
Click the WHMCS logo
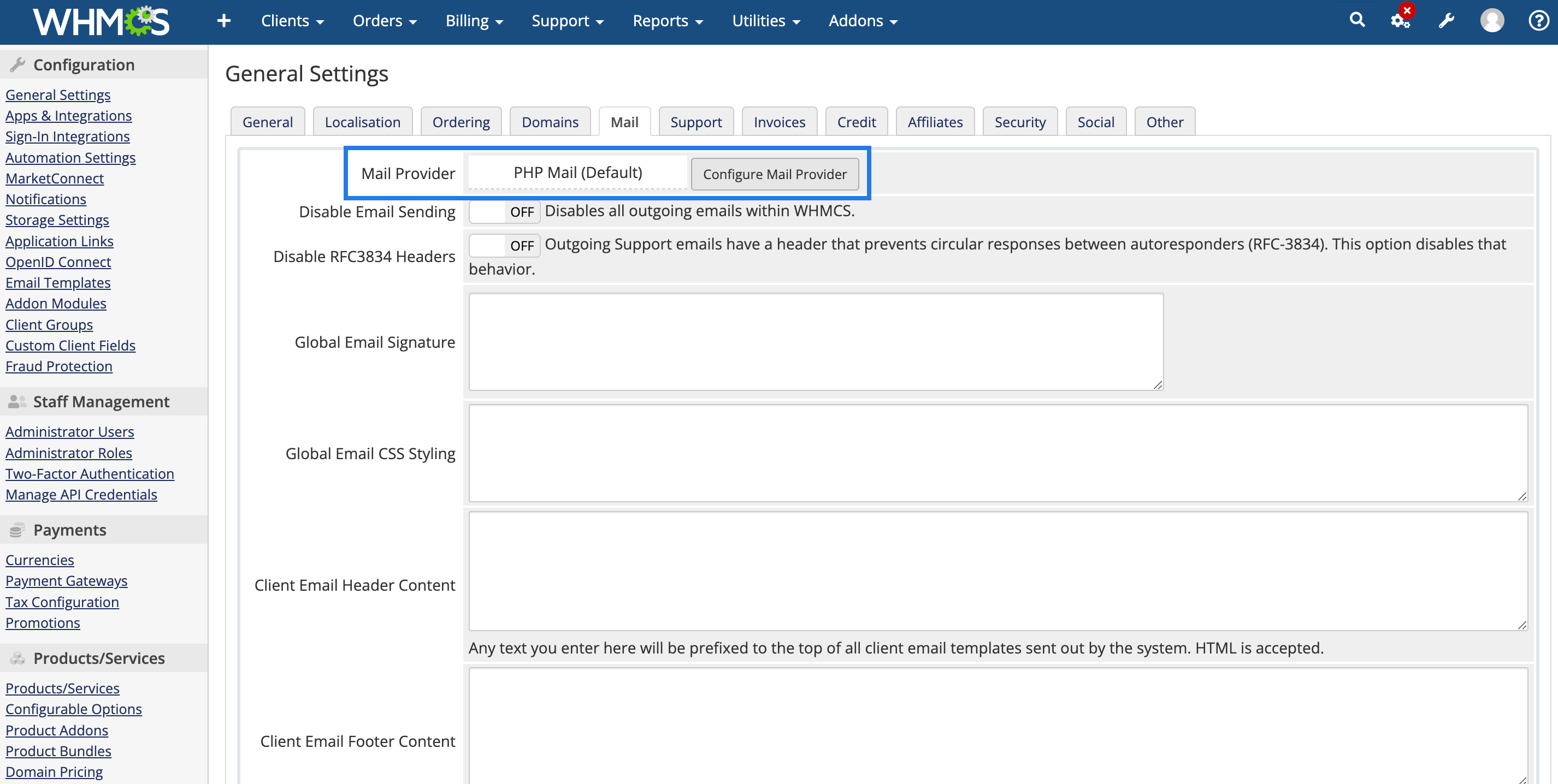[x=101, y=21]
